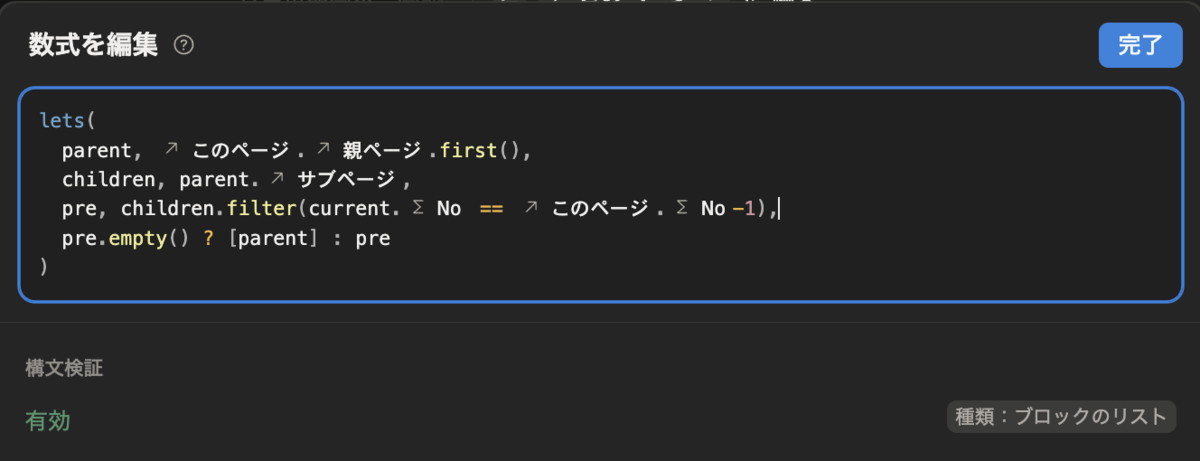Viewport: 1200px width, 461px height.
Task: Click the sigma icon before No−1
Action: [682, 209]
